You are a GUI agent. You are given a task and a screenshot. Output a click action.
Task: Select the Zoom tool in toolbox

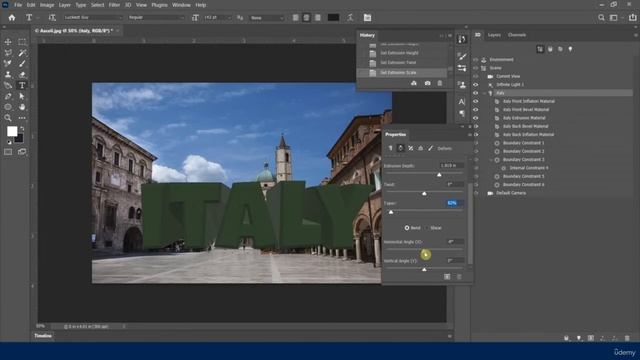8,118
